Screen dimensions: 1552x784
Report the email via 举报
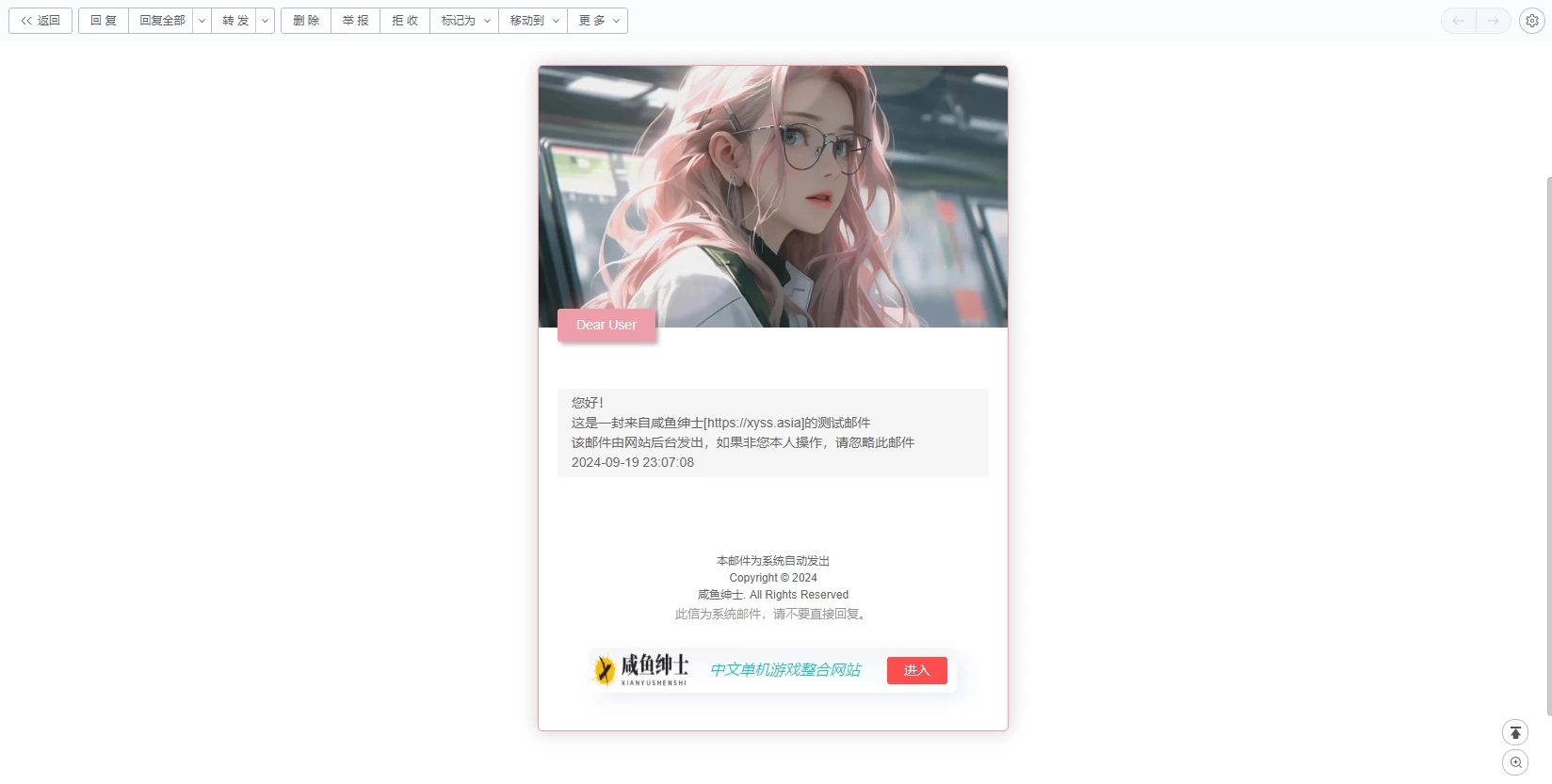pos(356,21)
